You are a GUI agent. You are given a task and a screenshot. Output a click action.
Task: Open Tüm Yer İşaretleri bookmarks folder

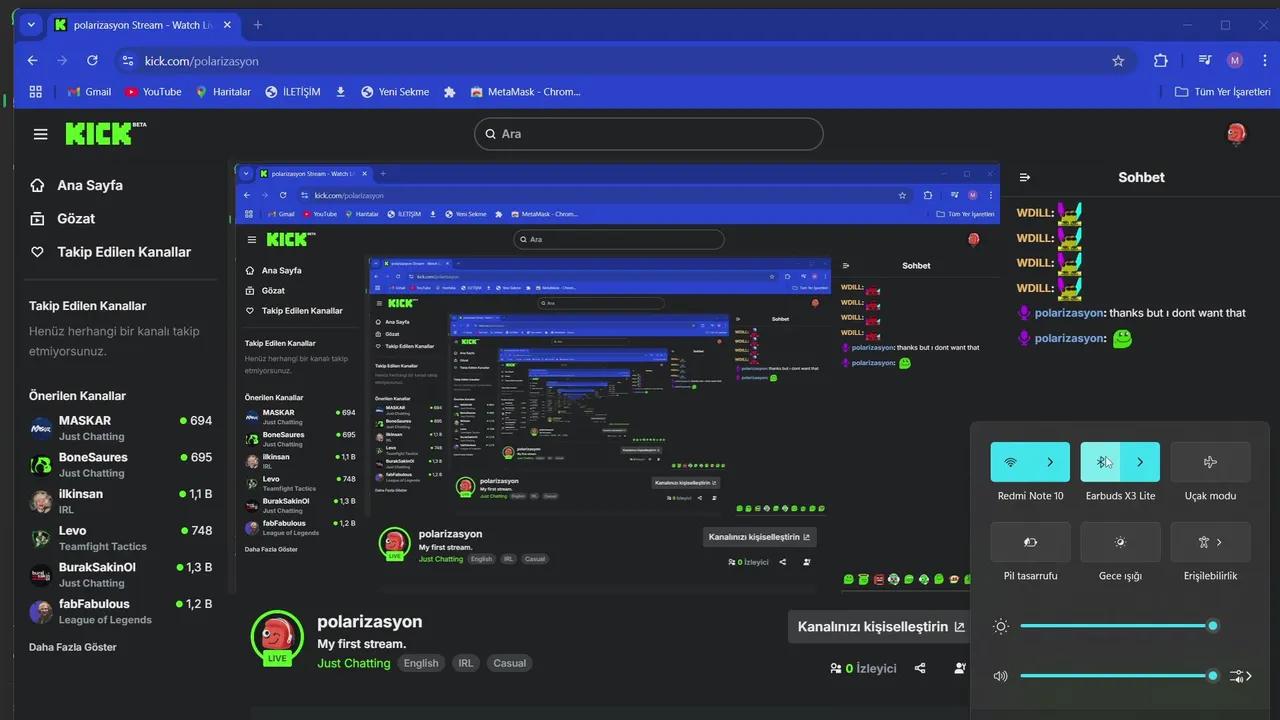point(1222,92)
